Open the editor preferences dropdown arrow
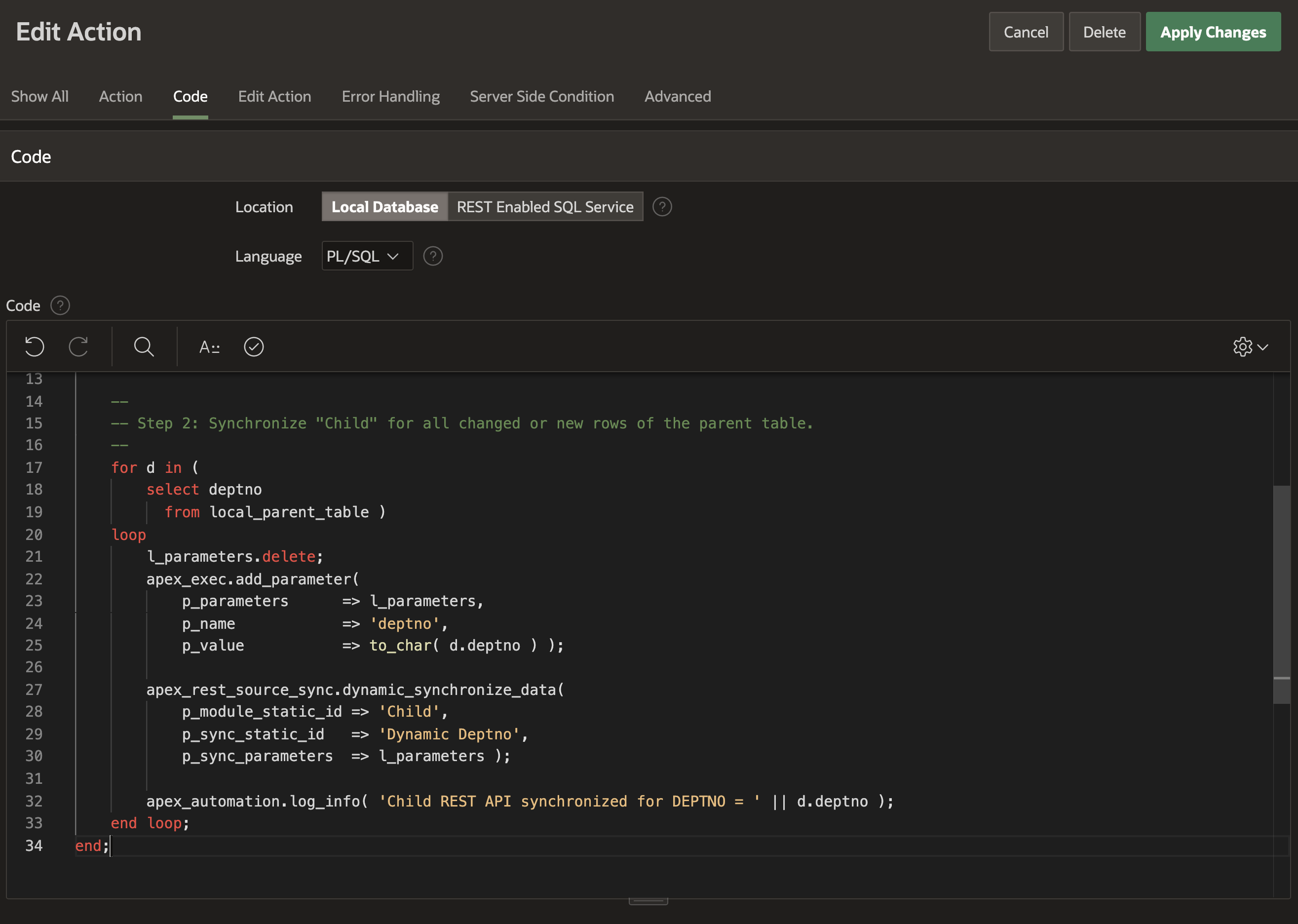 (1264, 347)
